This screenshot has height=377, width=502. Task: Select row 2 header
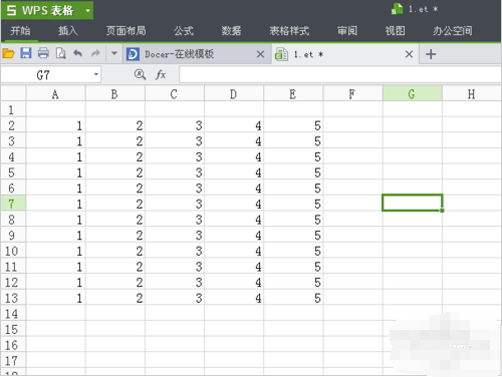click(x=13, y=125)
